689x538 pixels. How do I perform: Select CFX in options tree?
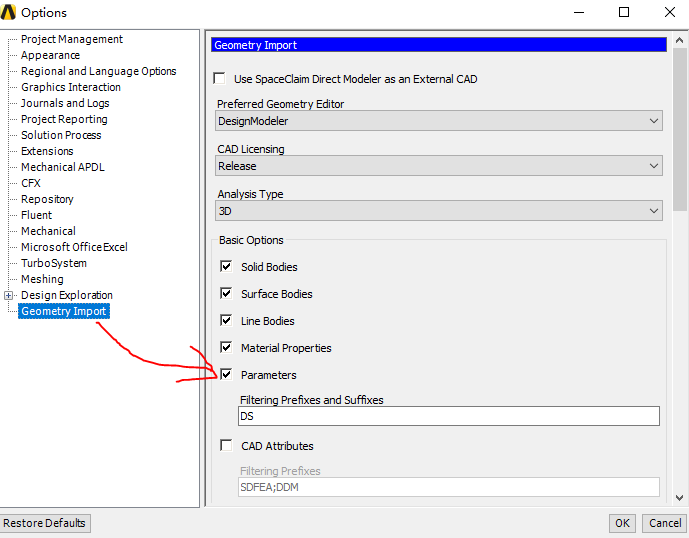pyautogui.click(x=31, y=183)
